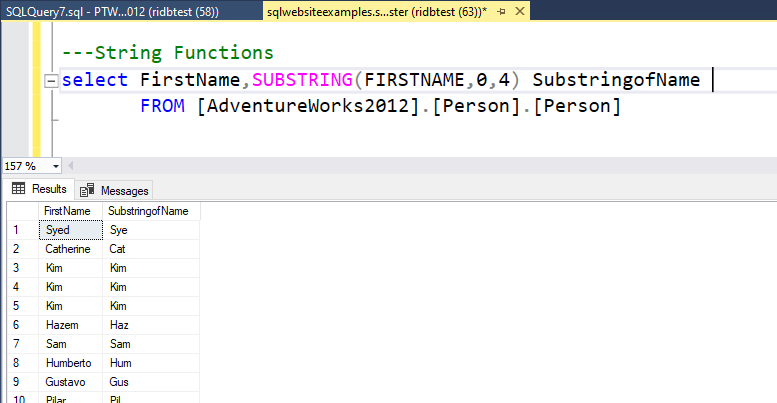
Task: Select the Haz cell
Action: point(151,325)
